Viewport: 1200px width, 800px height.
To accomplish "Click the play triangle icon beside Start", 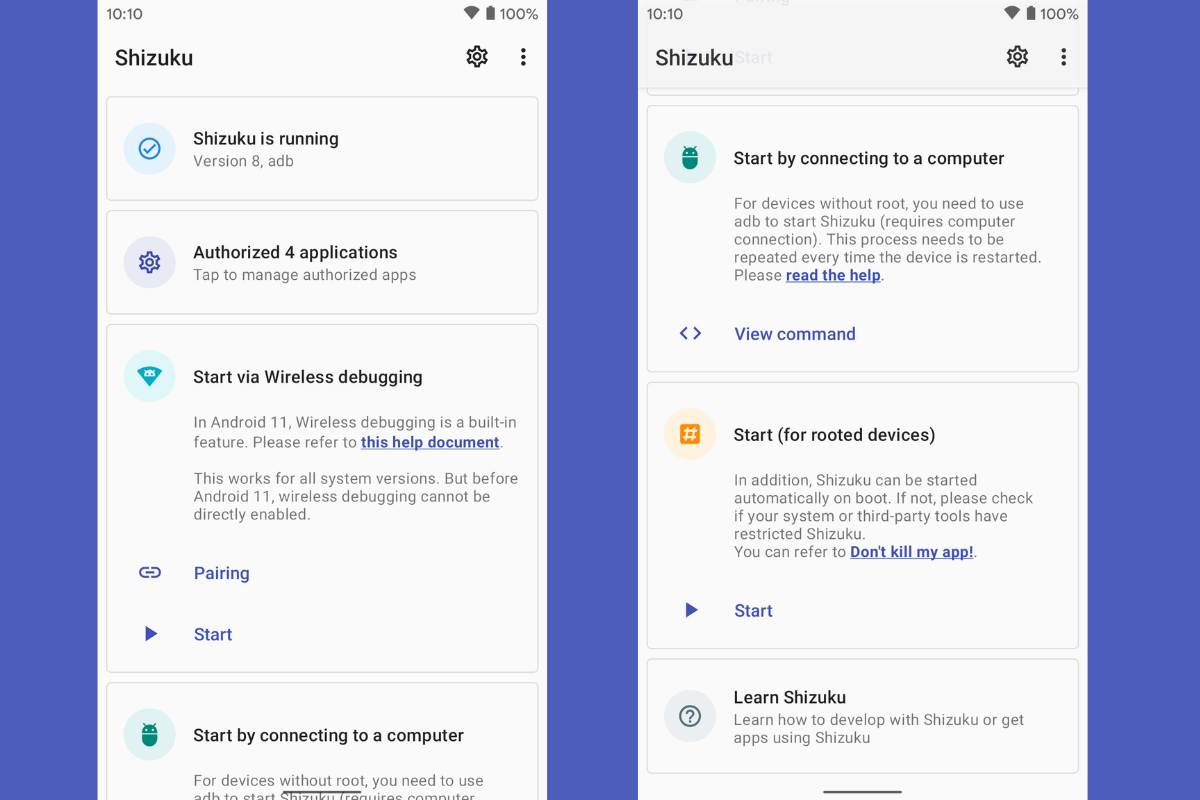I will coord(150,633).
